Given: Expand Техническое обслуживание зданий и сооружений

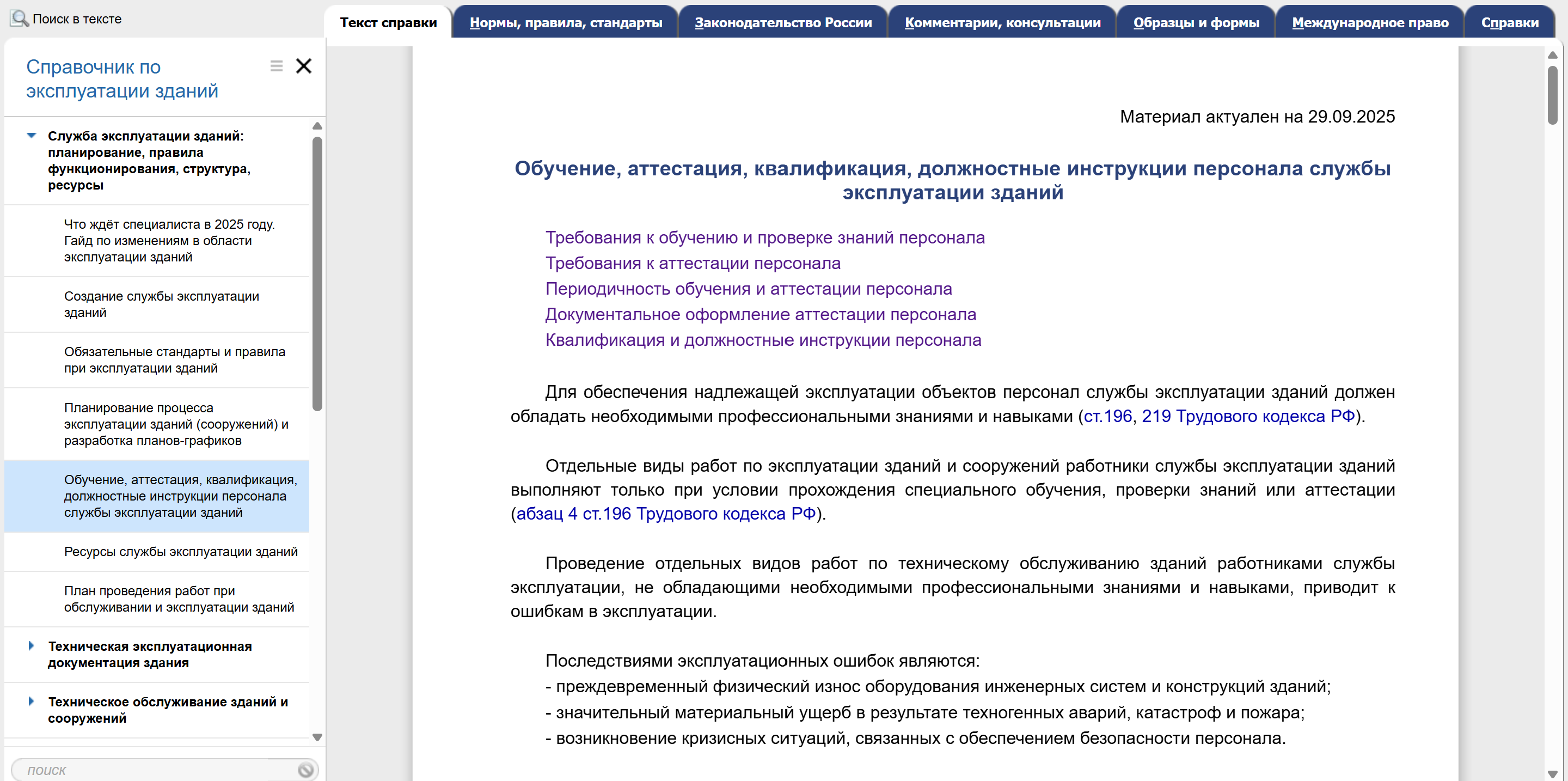Looking at the screenshot, I should coord(32,701).
